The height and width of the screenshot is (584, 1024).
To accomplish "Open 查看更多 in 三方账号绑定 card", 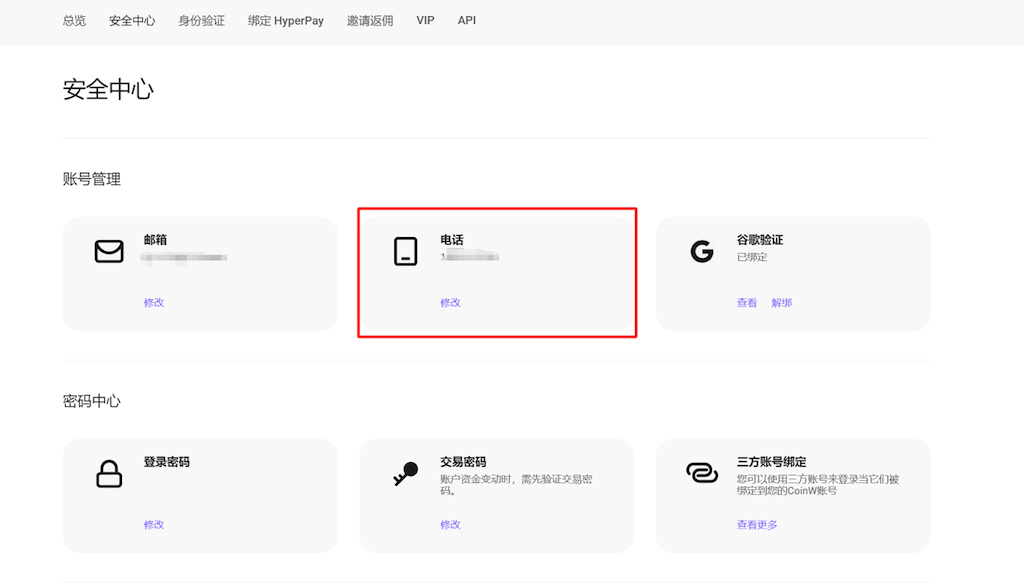I will pyautogui.click(x=757, y=524).
